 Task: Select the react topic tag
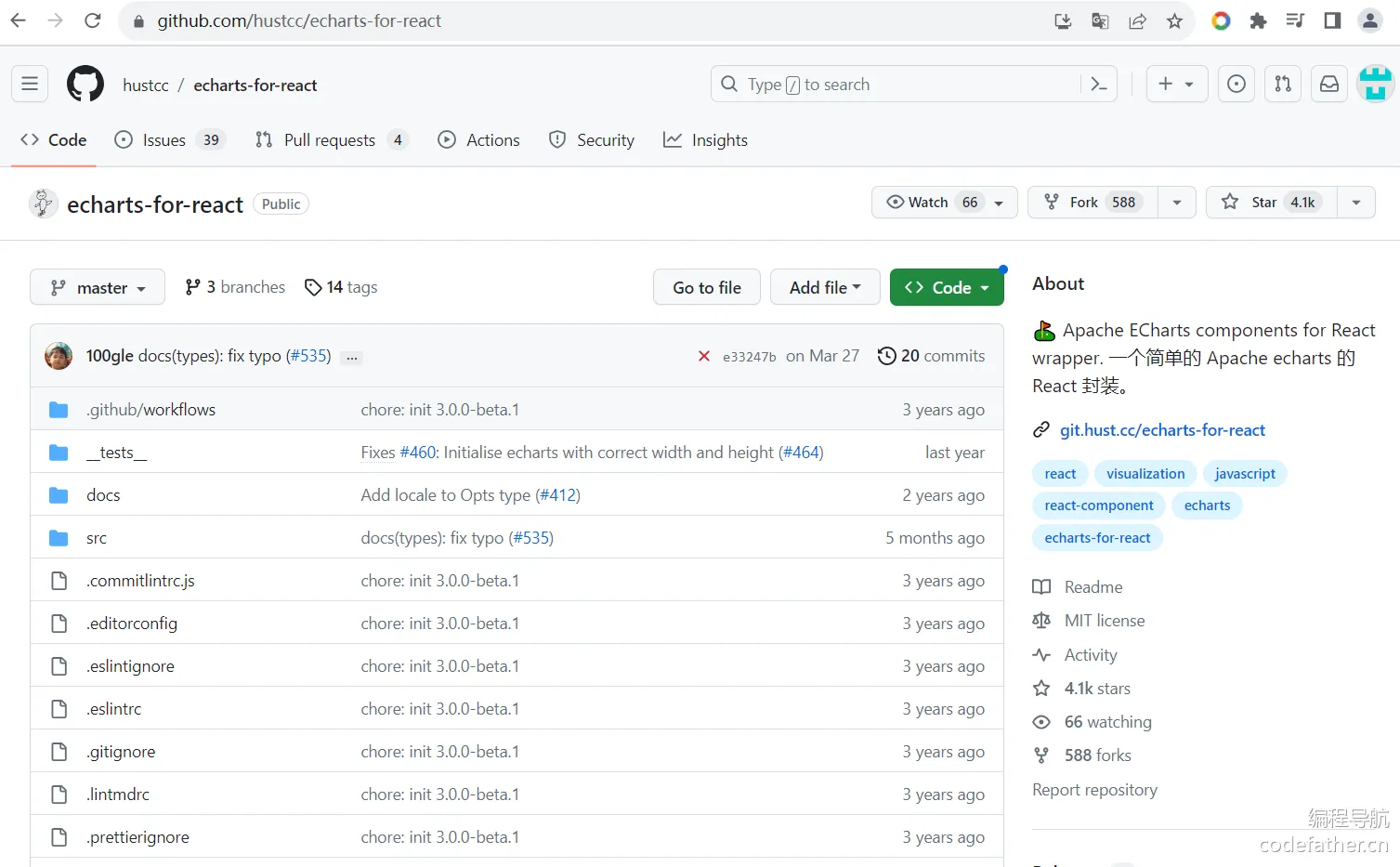pos(1060,474)
